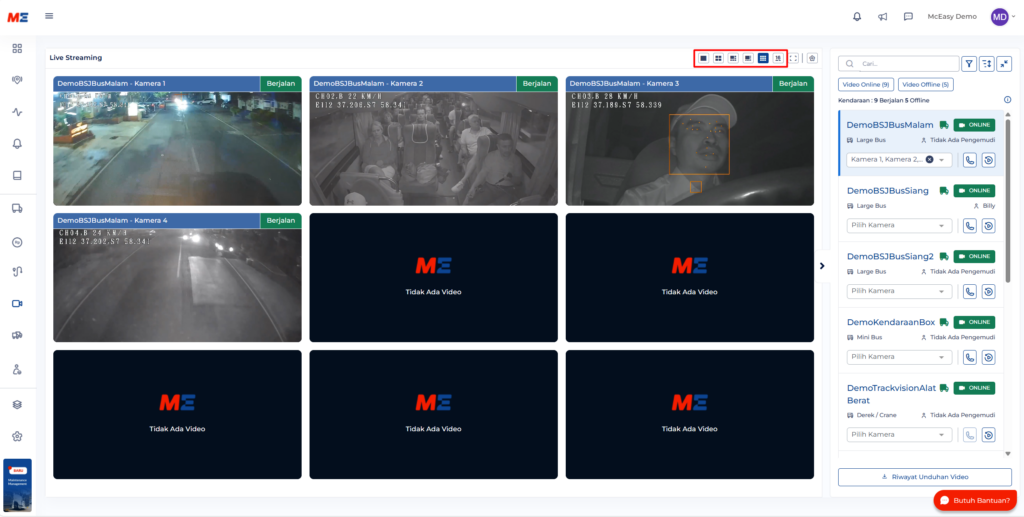Open Pilih Kamera dropdown for DemoTrackvisionAlat Berat
This screenshot has width=1024, height=517.
[x=899, y=435]
